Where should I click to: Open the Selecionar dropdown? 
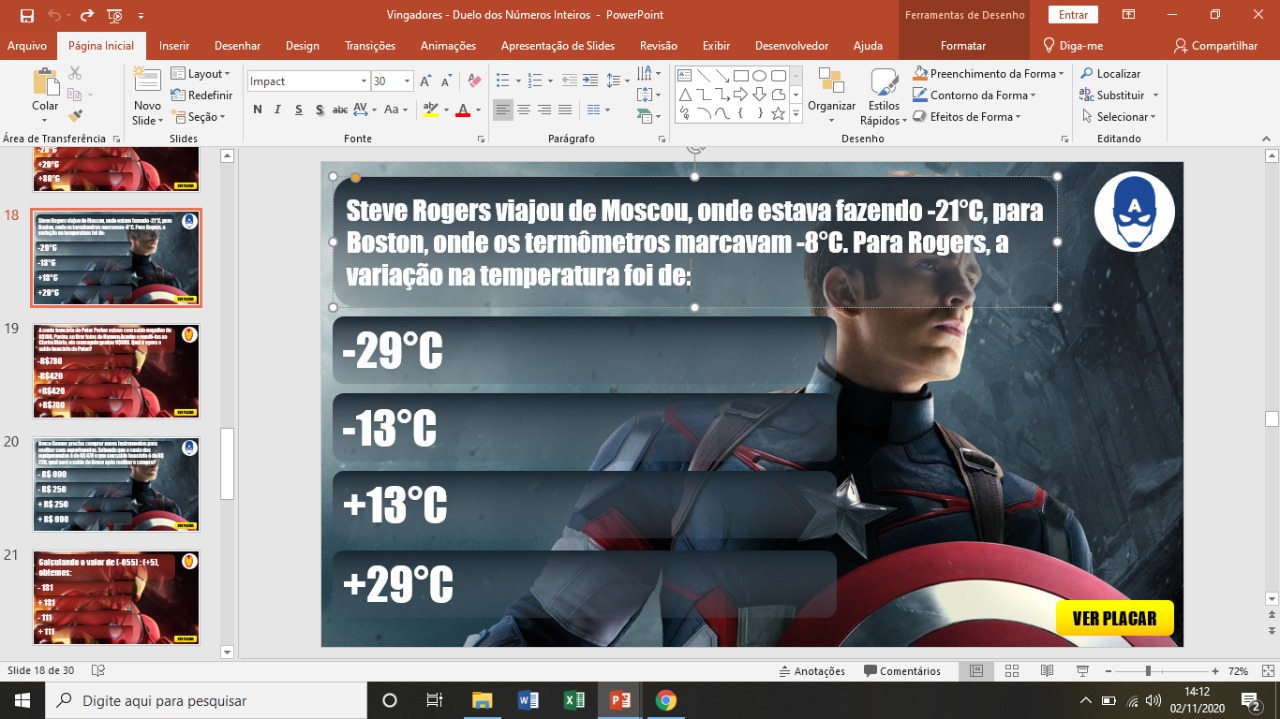1118,117
